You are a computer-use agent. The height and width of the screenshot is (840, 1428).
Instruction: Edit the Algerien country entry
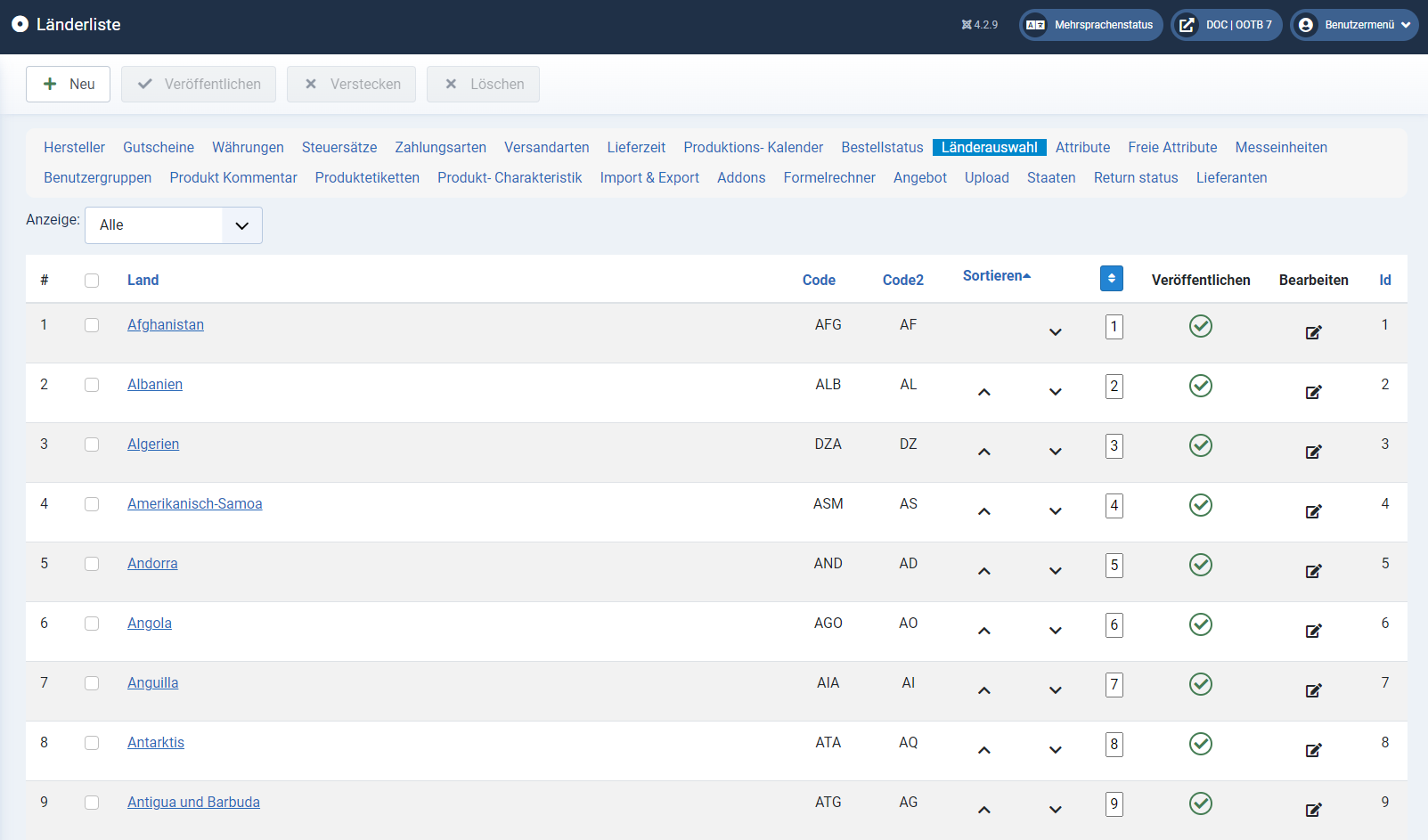(x=1313, y=452)
